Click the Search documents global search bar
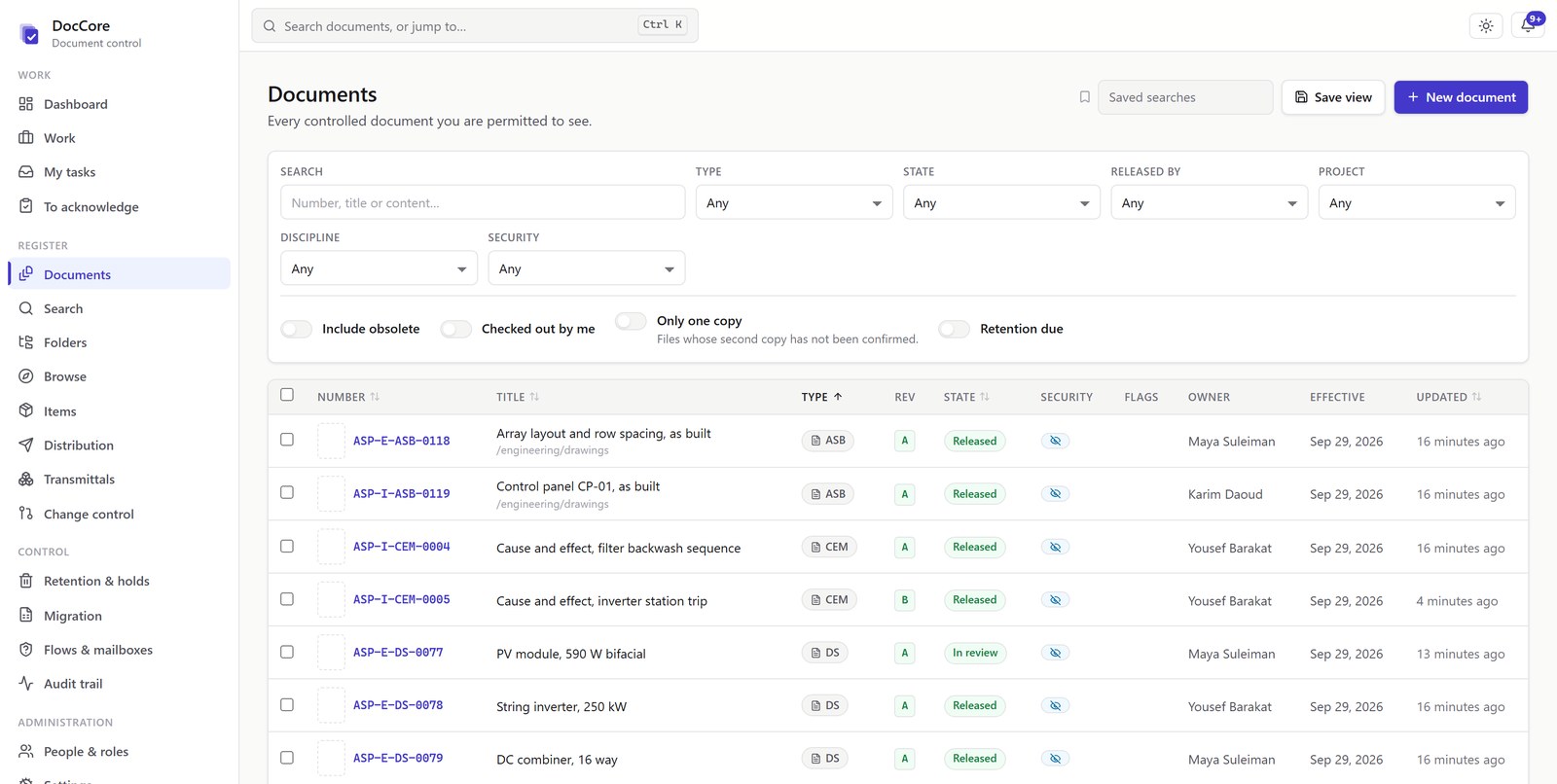The width and height of the screenshot is (1557, 784). (475, 26)
